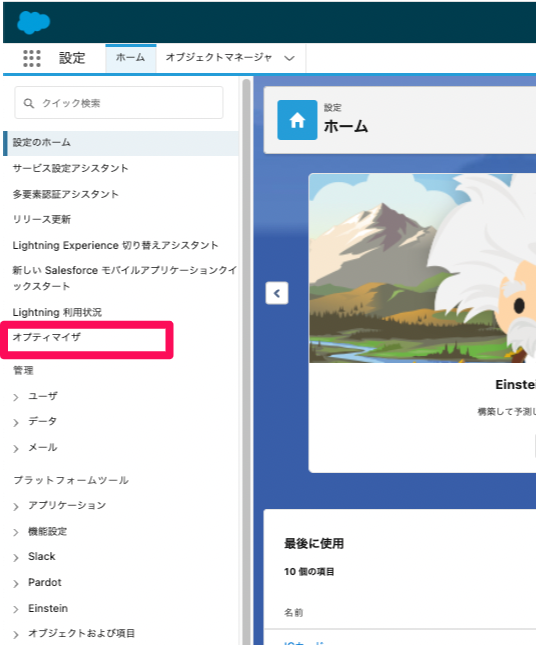Screen dimensions: 536x645
Task: Open 新しい Salesforce モバイルアプリケーションクイックスタート
Action: tap(125, 278)
